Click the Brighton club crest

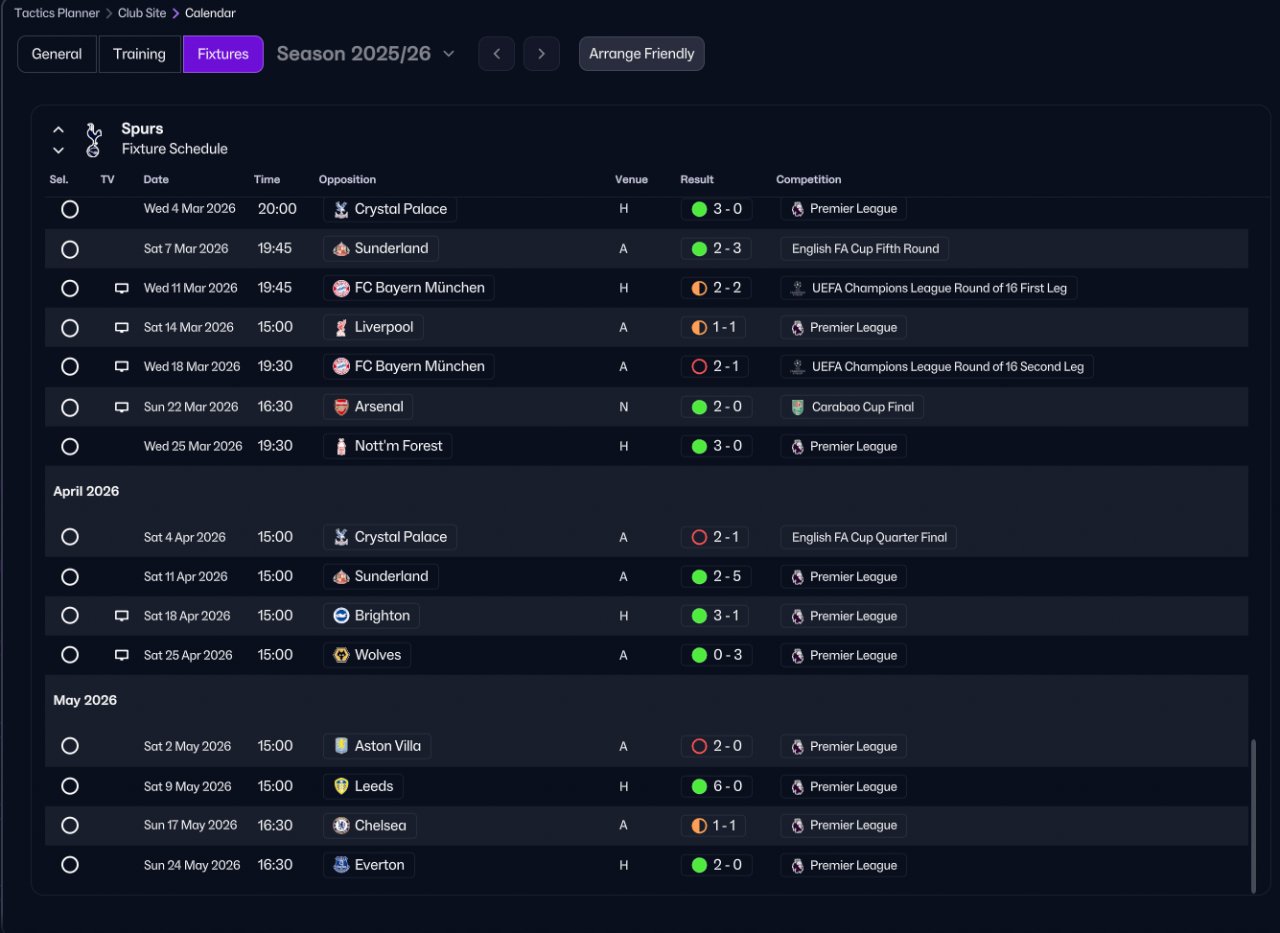(341, 616)
